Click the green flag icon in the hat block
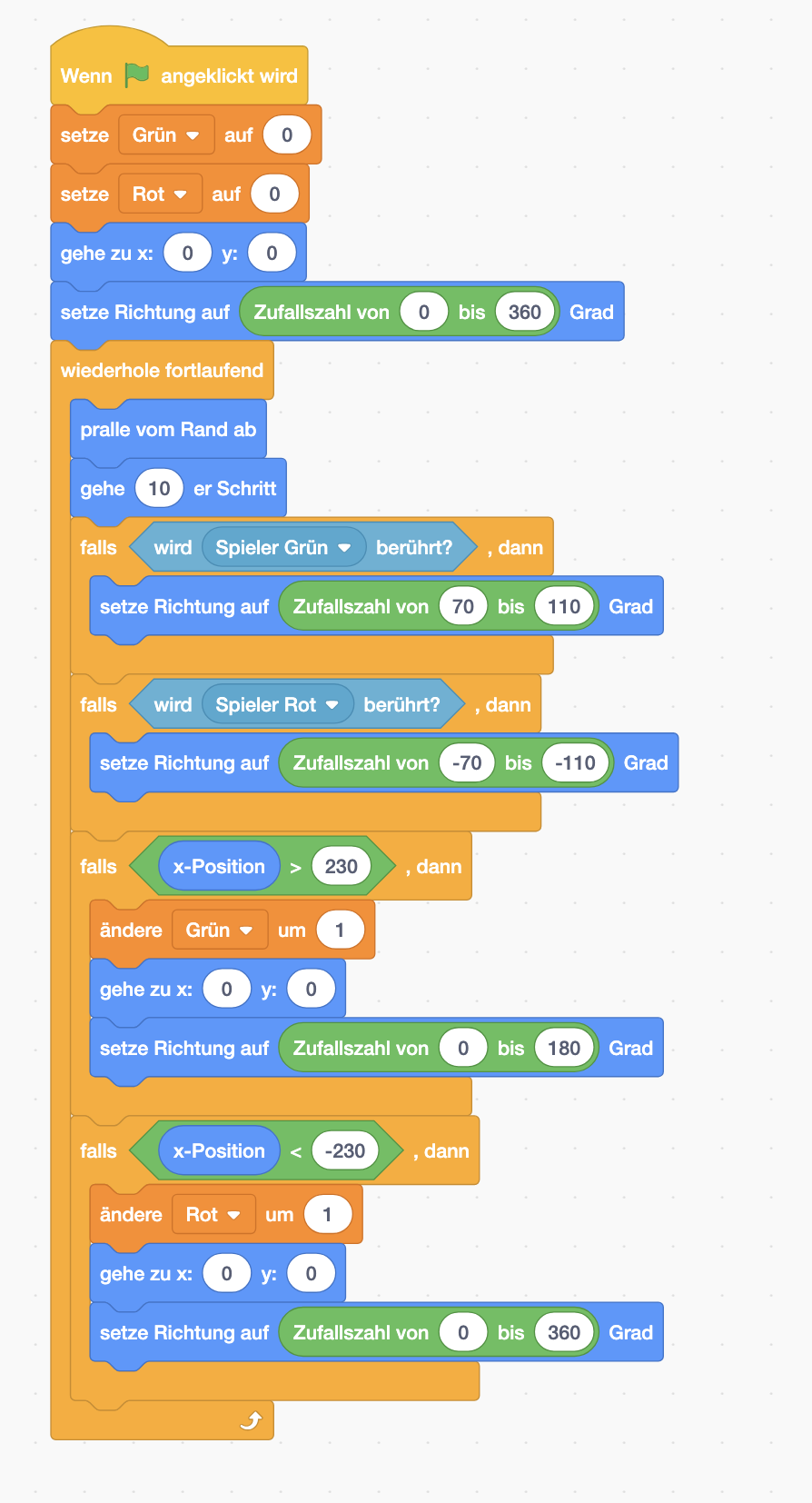The height and width of the screenshot is (1503, 812). click(x=136, y=75)
